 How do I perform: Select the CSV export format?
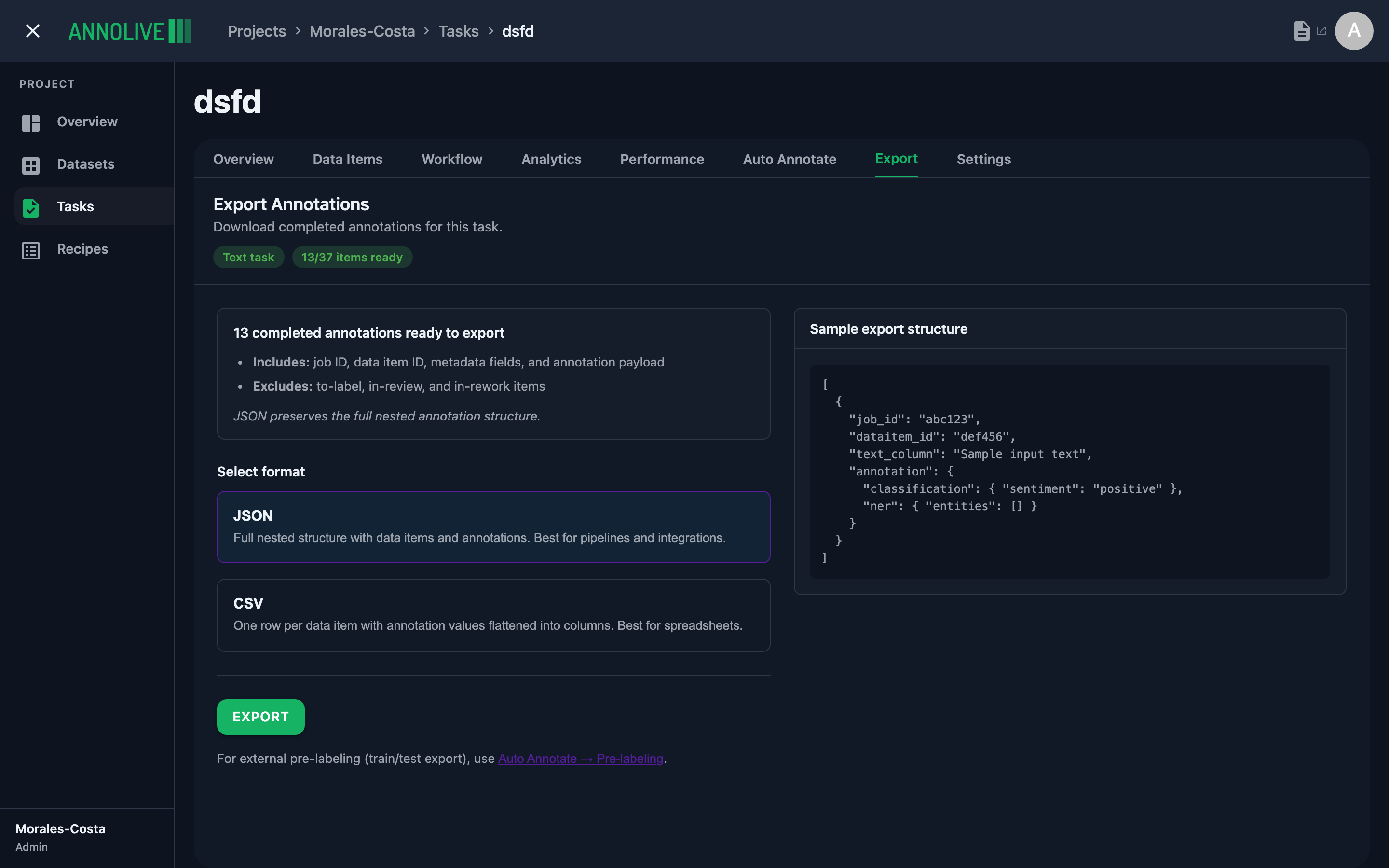pos(493,615)
